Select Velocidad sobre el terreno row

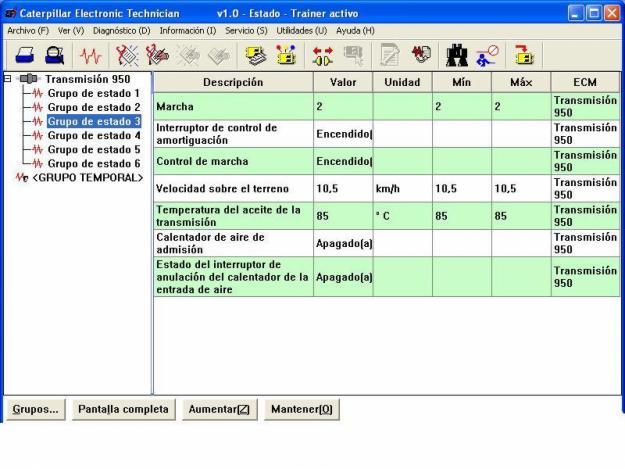tap(387, 188)
